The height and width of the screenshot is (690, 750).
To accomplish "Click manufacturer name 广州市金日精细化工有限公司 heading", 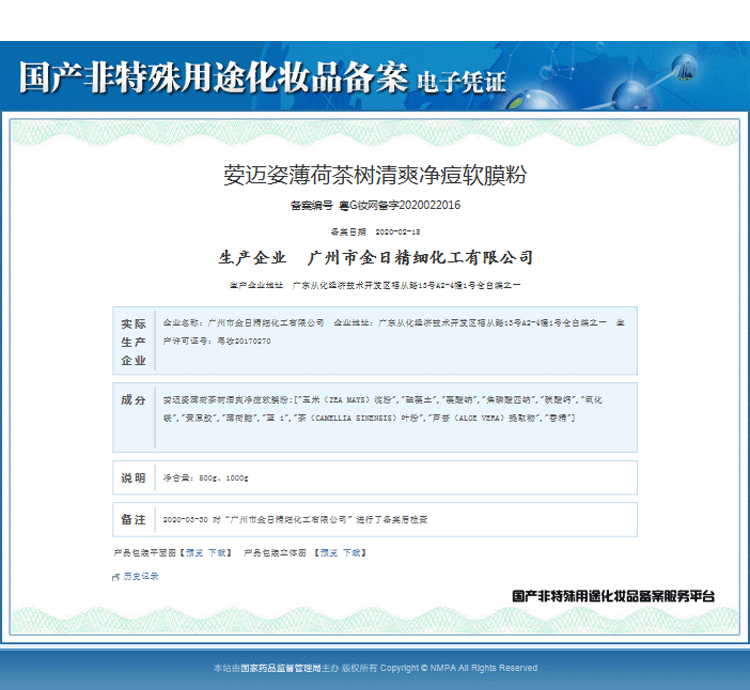I will coord(420,258).
